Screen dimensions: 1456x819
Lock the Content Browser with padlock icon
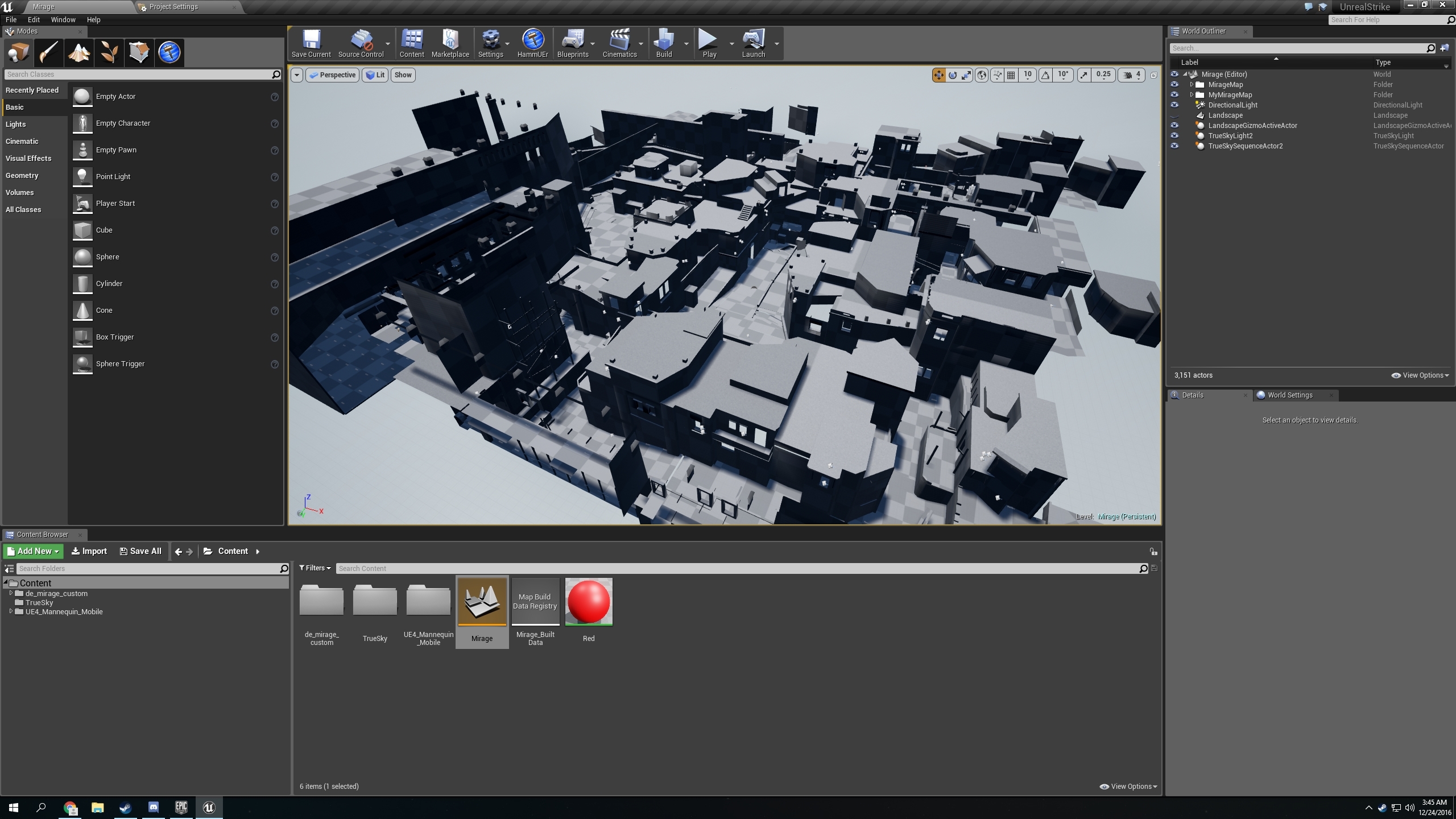tap(1153, 552)
